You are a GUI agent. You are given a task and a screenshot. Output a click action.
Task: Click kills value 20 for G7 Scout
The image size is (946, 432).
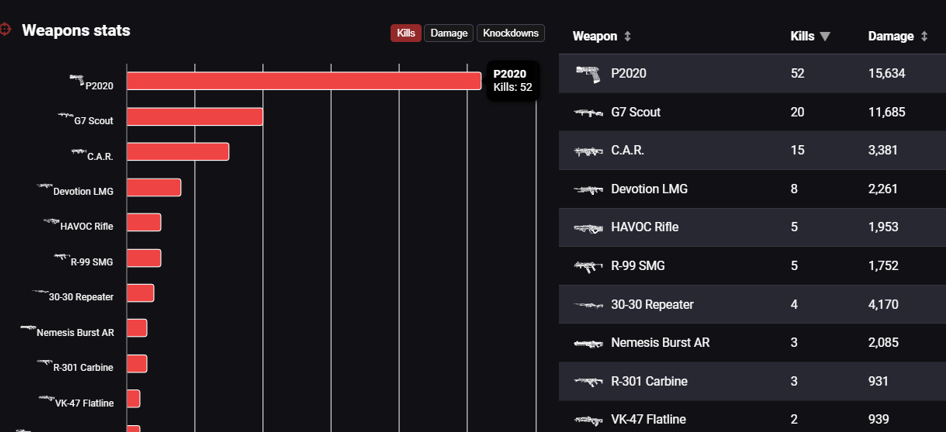coord(797,112)
